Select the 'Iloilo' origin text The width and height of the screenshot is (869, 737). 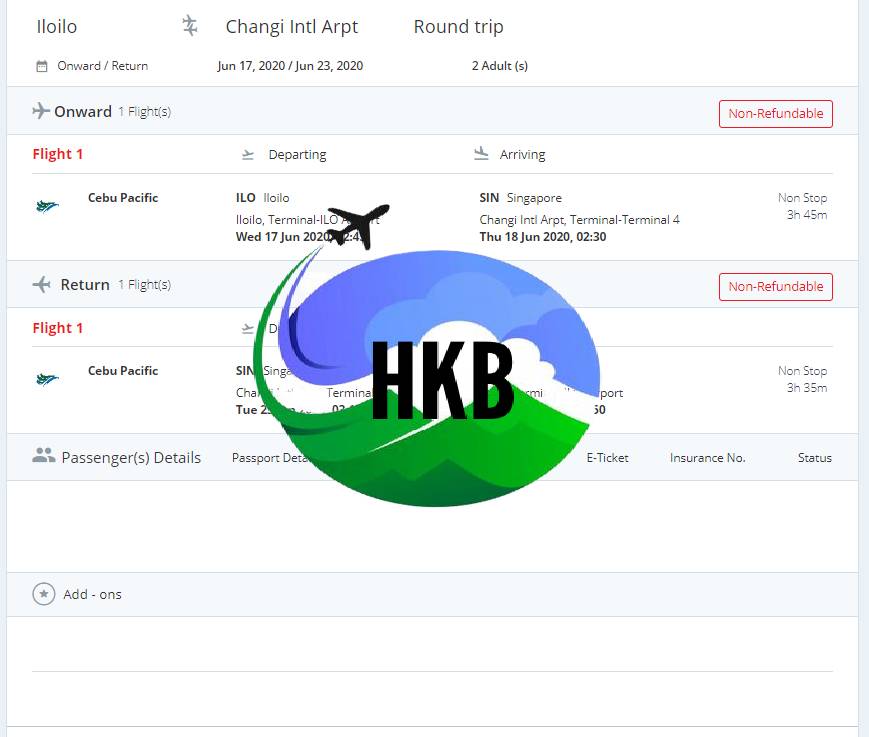(57, 27)
